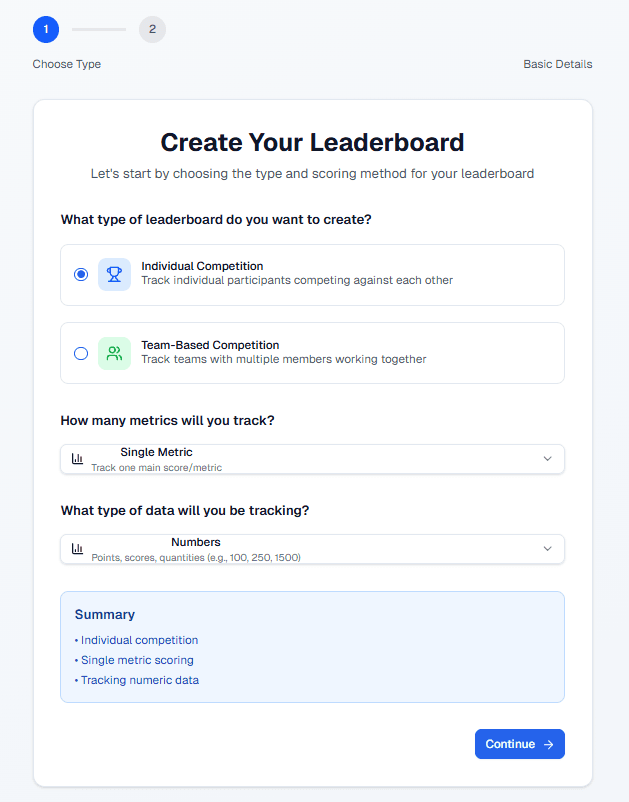Click the people icon beside Team-Based Competition
The height and width of the screenshot is (802, 629).
[x=114, y=353]
